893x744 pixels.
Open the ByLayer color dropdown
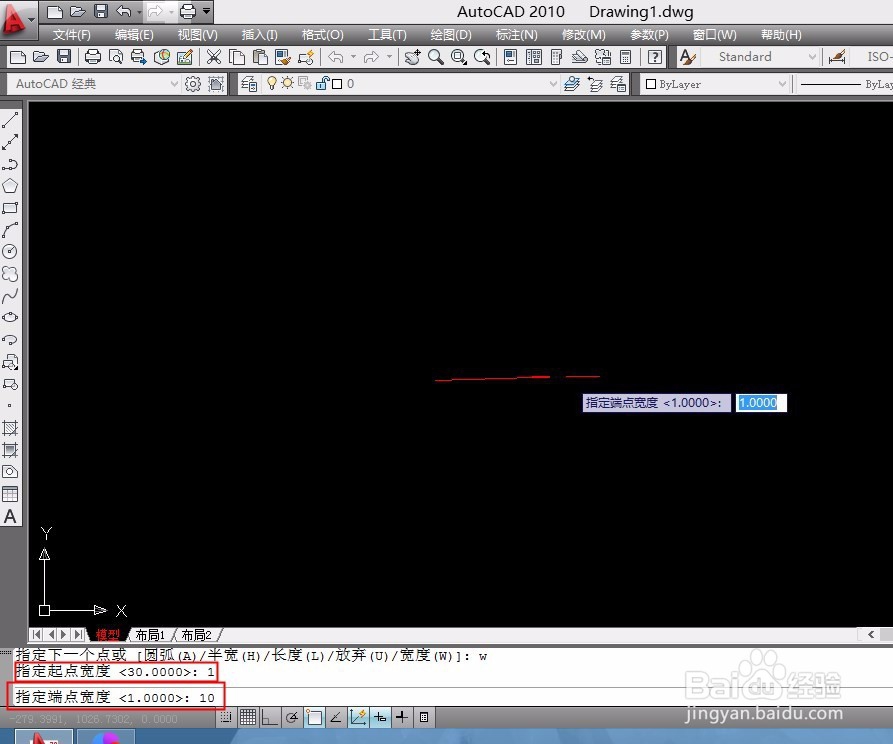tap(782, 84)
